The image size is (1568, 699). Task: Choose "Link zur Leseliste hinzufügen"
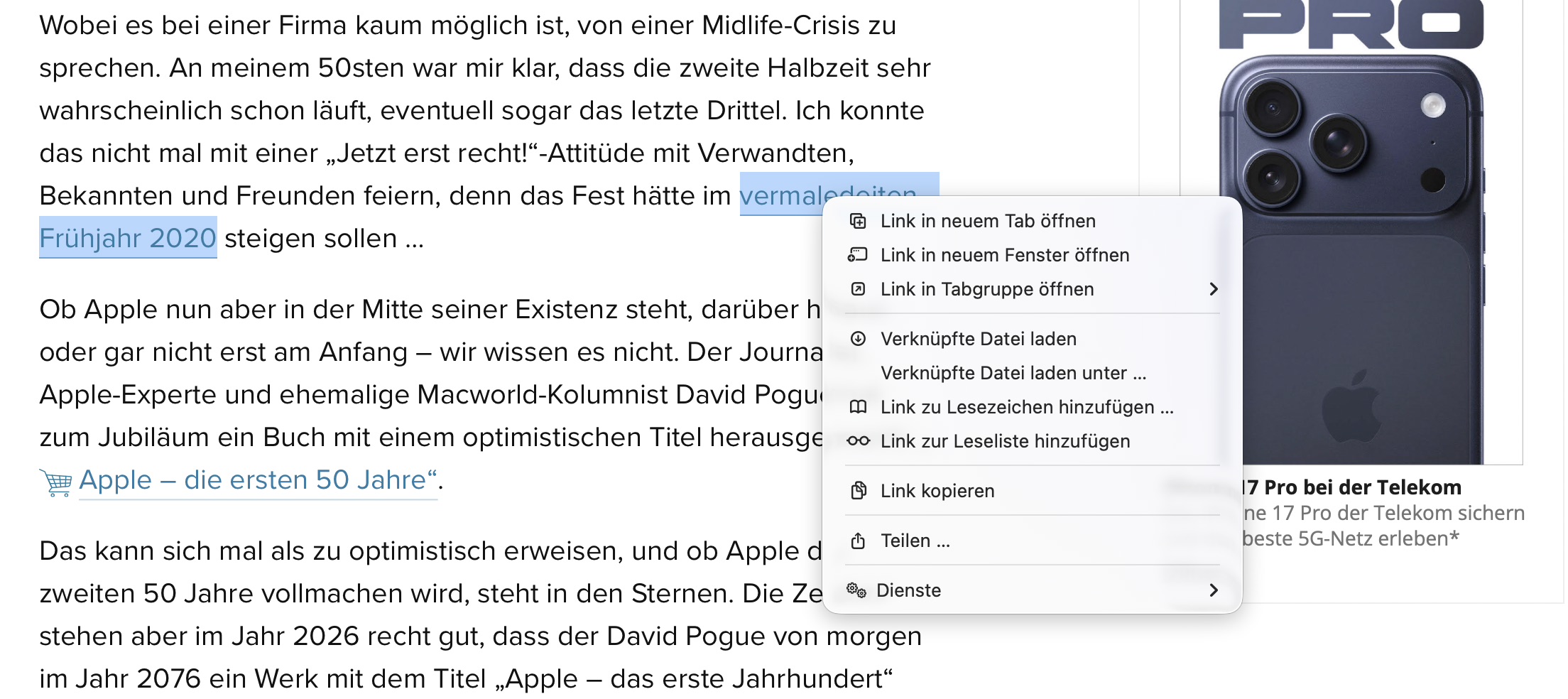pyautogui.click(x=1004, y=441)
